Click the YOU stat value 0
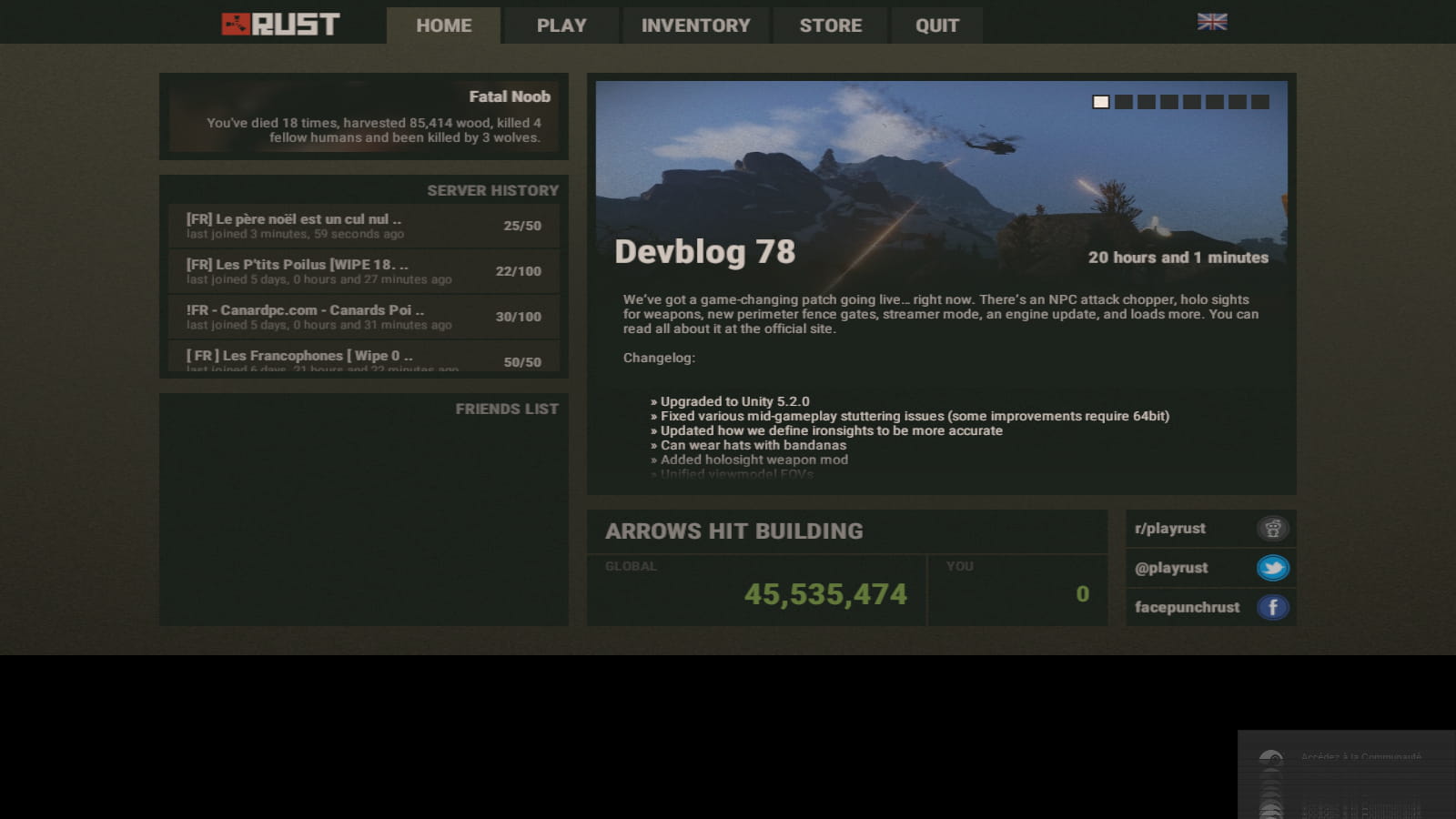 coord(1082,594)
